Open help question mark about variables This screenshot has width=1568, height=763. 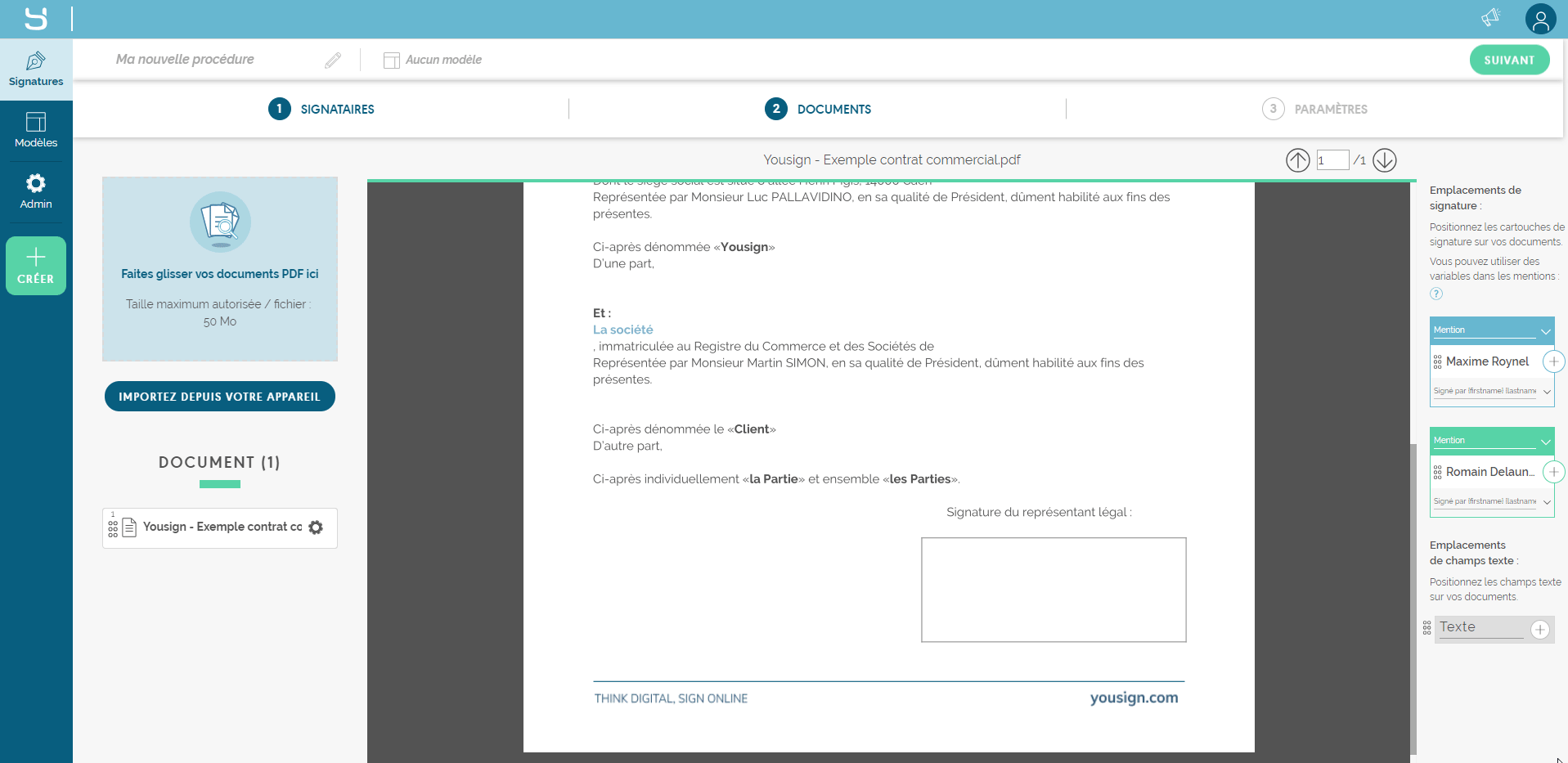[x=1436, y=294]
